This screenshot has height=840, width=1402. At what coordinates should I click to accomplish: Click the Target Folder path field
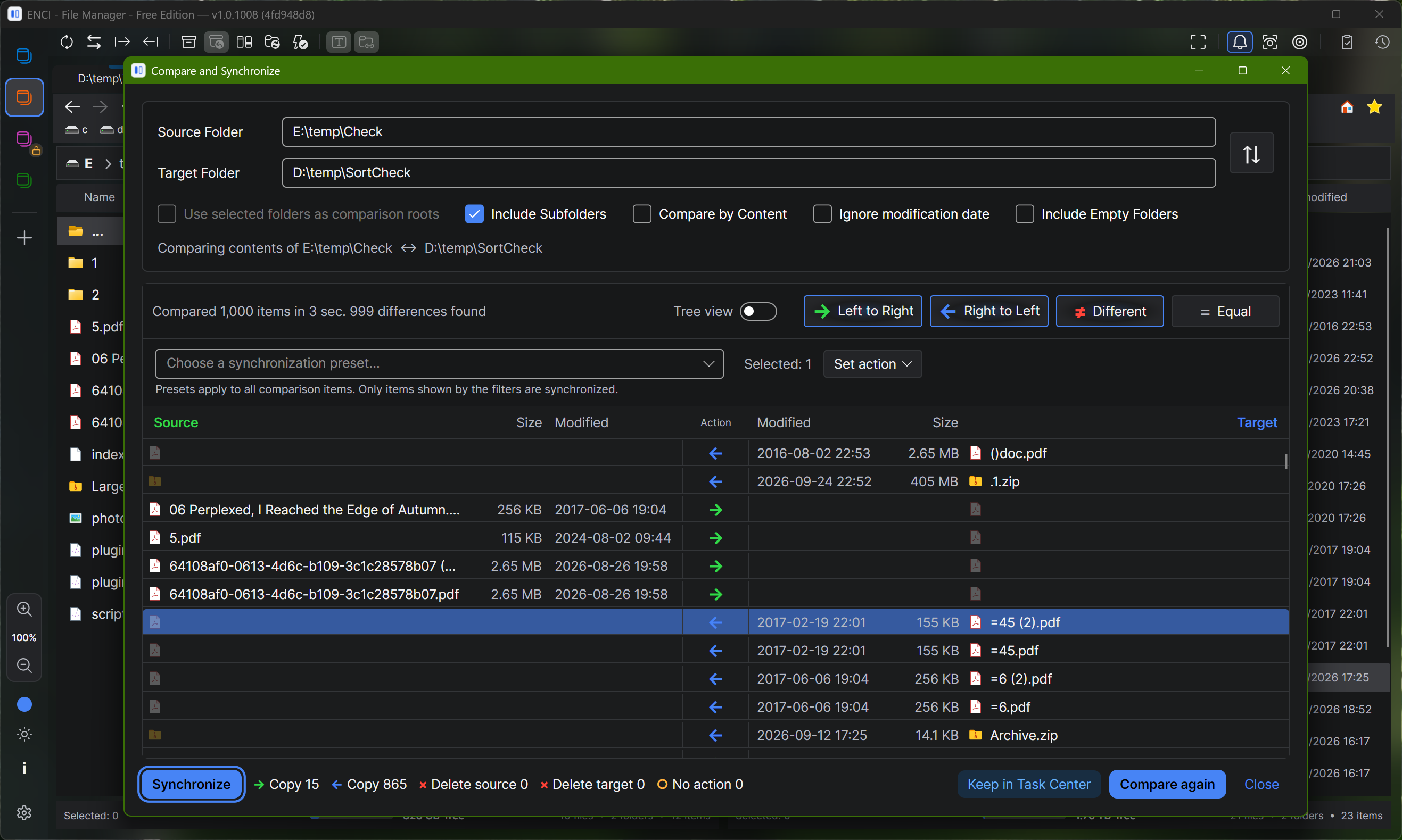[748, 173]
